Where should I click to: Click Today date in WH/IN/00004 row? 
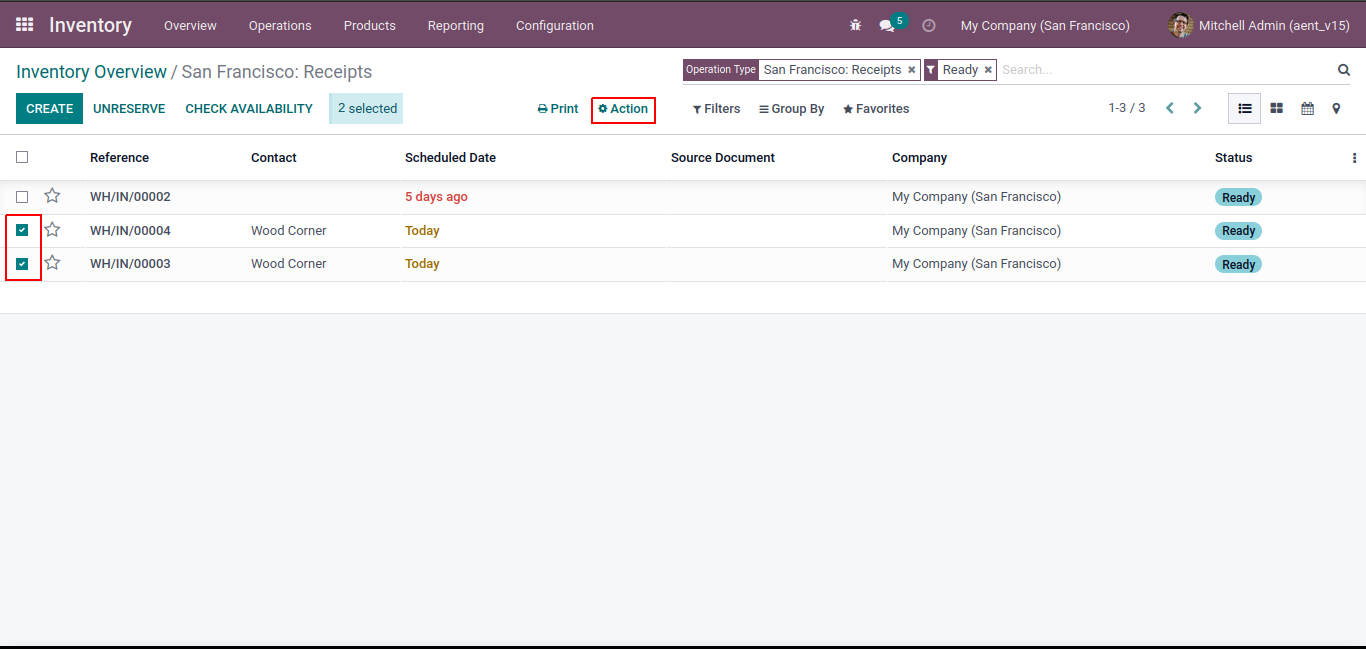coord(422,231)
